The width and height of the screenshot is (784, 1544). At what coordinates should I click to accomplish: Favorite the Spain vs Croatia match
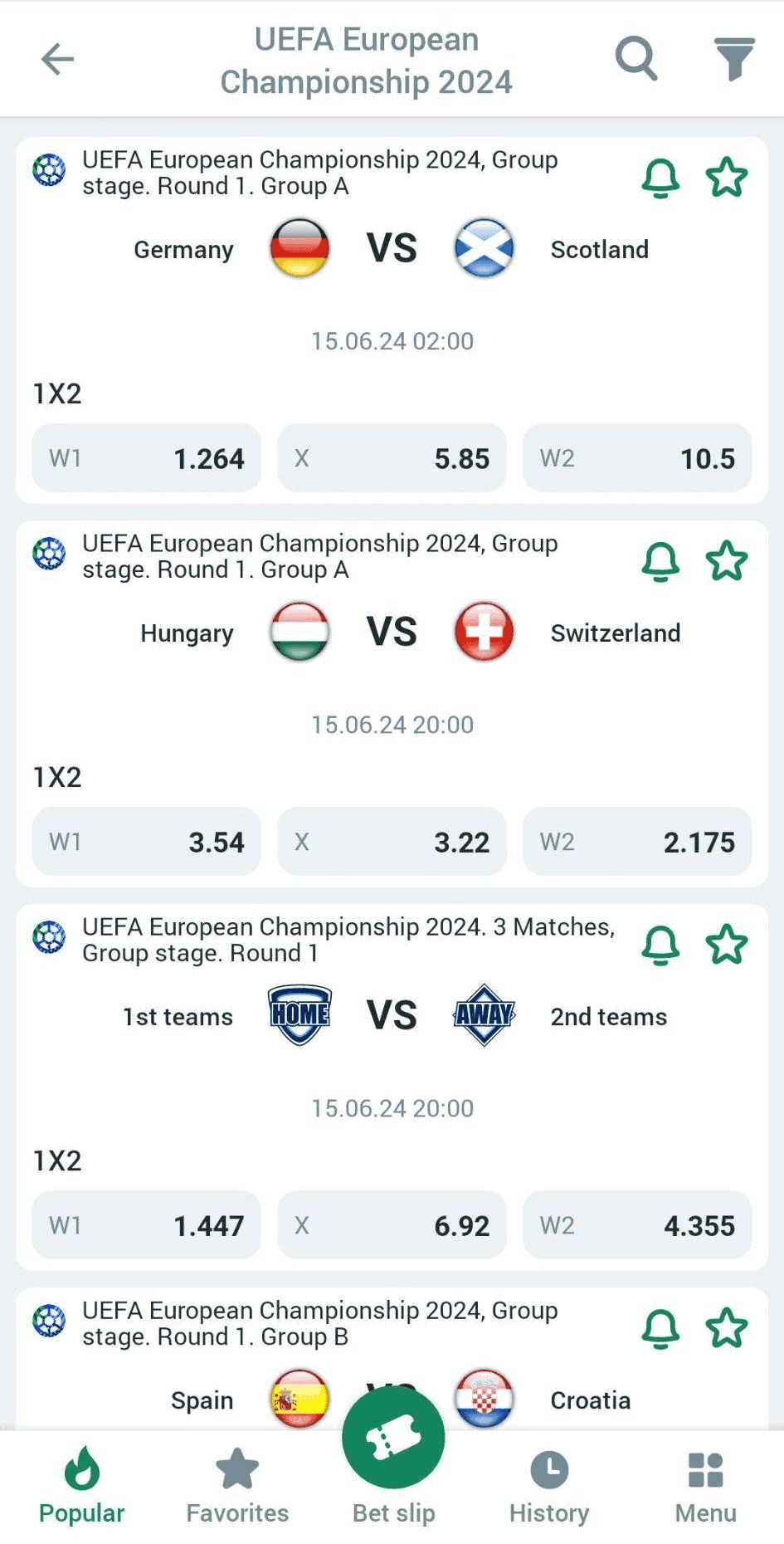[727, 1328]
